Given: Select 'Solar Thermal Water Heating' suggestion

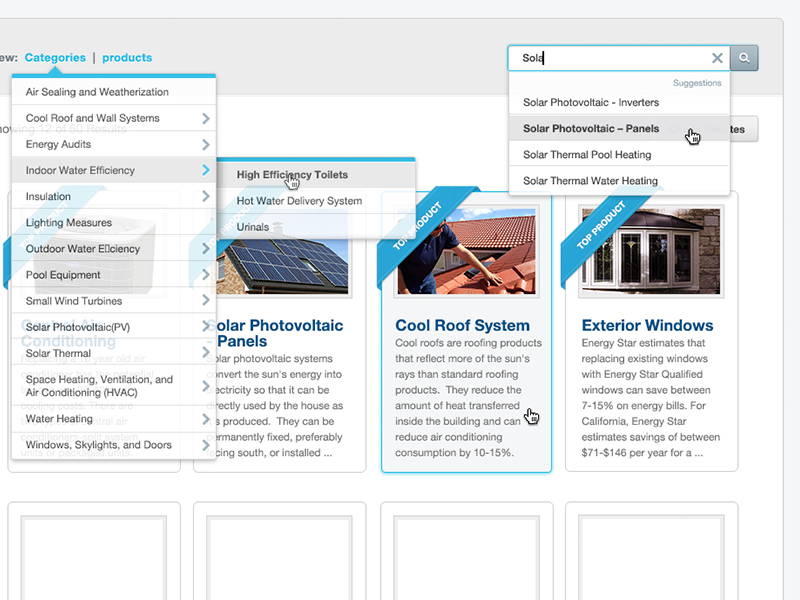Looking at the screenshot, I should [x=590, y=181].
